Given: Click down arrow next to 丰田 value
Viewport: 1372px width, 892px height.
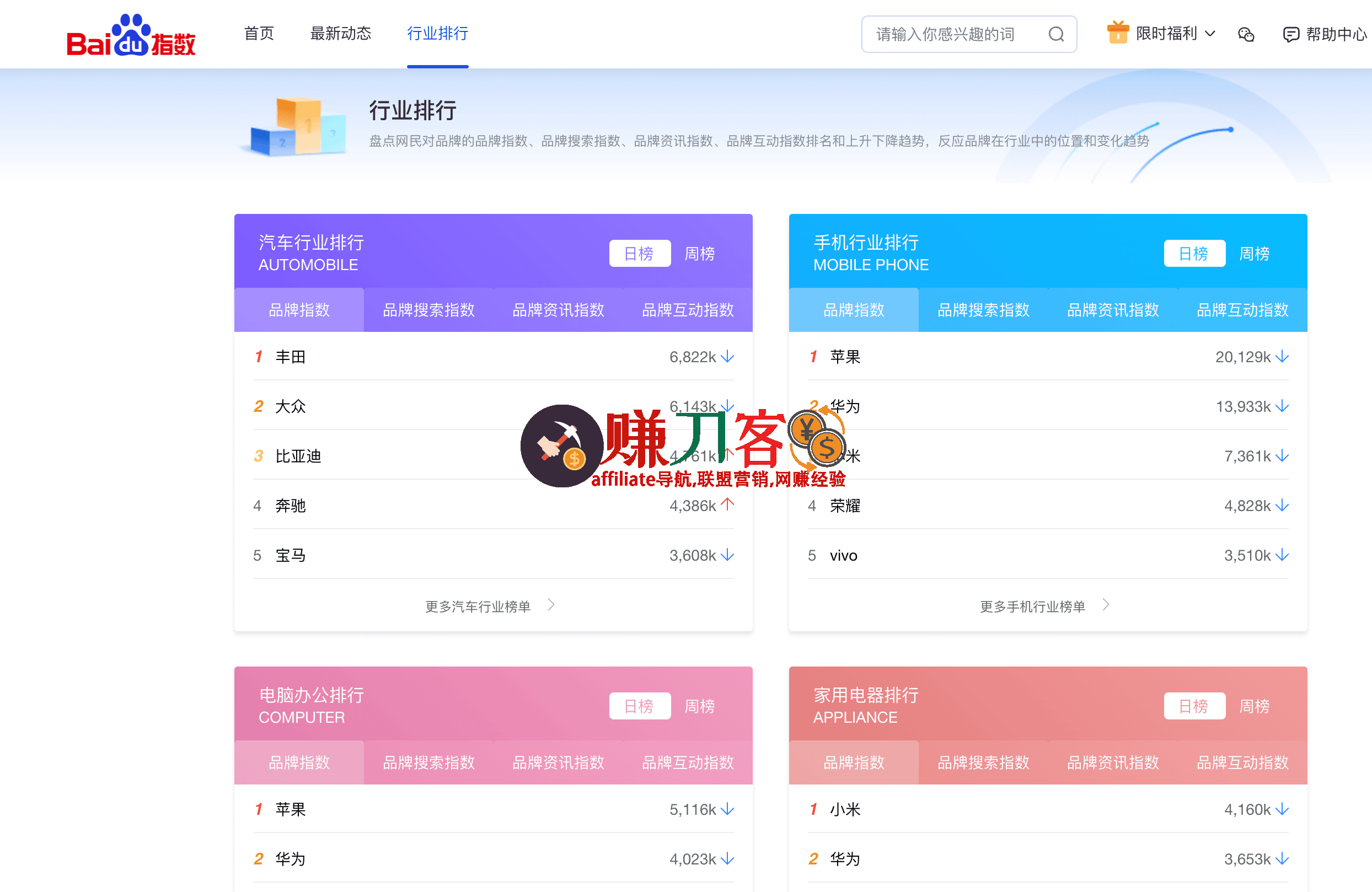Looking at the screenshot, I should (x=727, y=356).
